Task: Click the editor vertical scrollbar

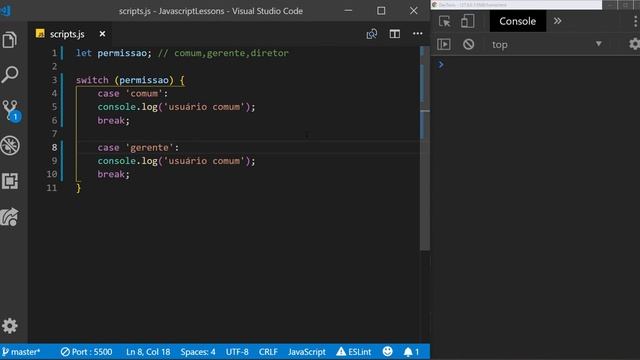Action: click(x=424, y=147)
